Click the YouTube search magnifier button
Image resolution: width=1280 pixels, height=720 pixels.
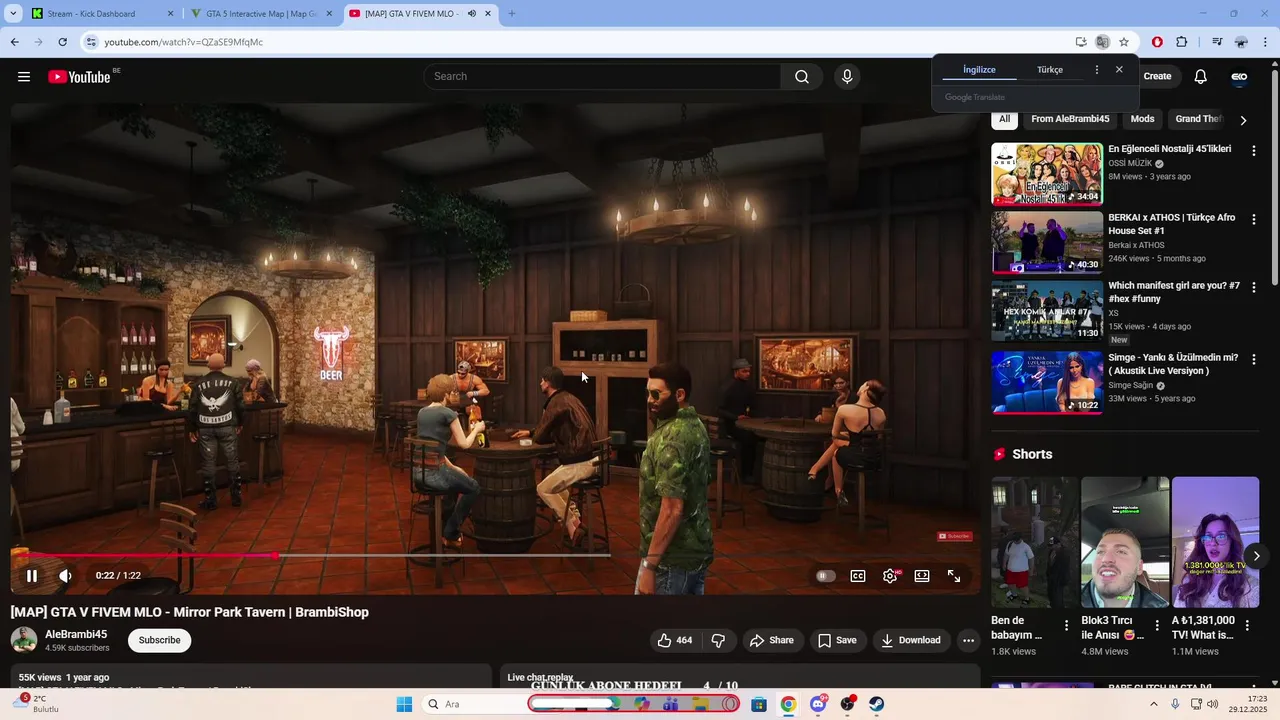coord(802,77)
